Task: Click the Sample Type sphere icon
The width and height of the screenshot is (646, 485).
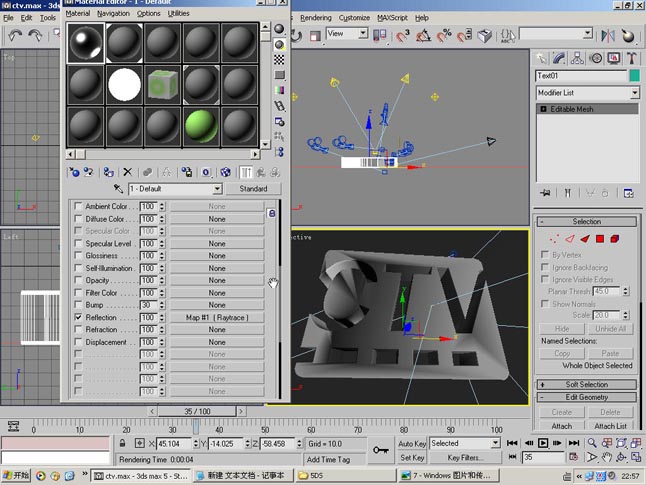Action: coord(279,28)
